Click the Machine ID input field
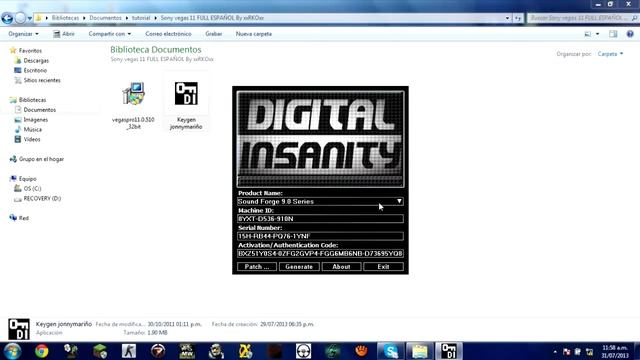Image resolution: width=640 pixels, height=360 pixels. [x=320, y=219]
